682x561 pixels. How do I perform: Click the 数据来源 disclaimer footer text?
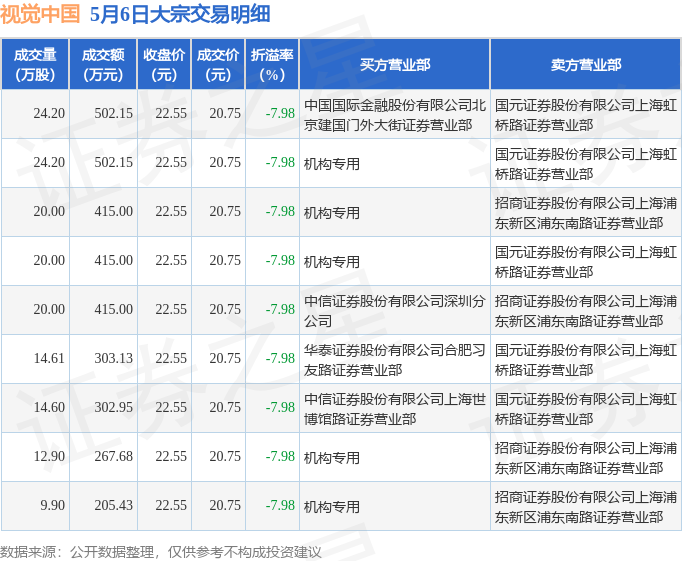[160, 552]
